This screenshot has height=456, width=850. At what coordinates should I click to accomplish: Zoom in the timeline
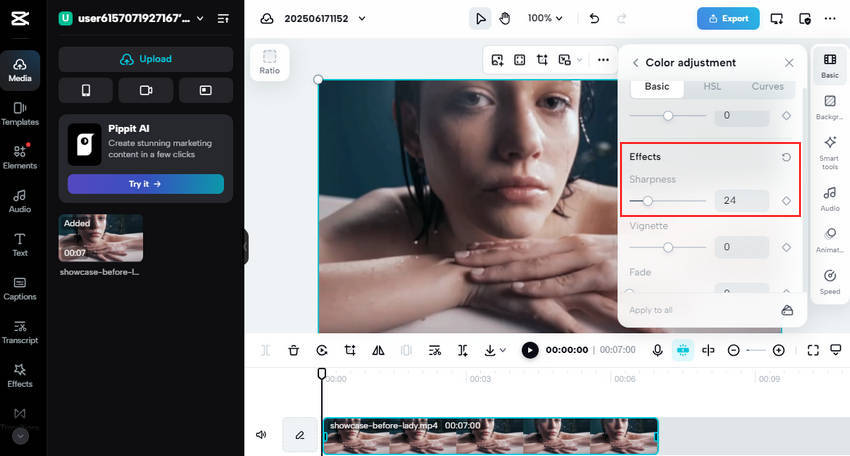tap(778, 350)
